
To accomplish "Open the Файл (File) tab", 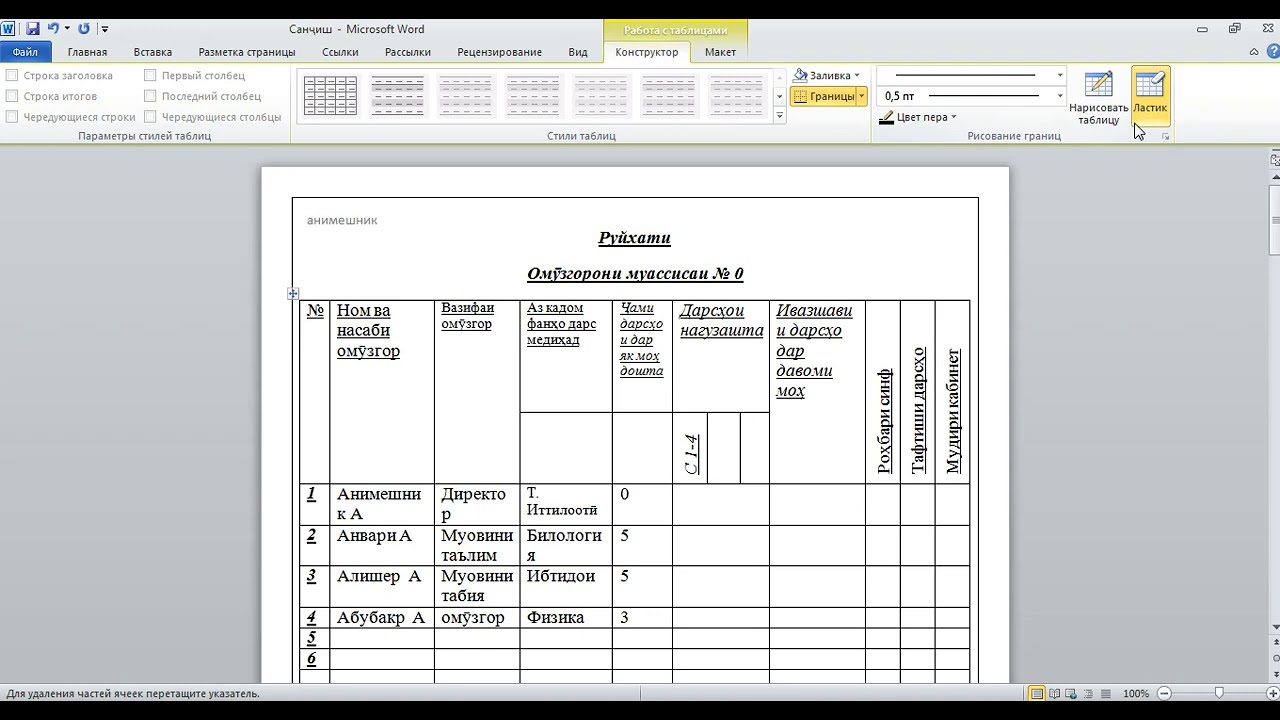I will (x=25, y=52).
